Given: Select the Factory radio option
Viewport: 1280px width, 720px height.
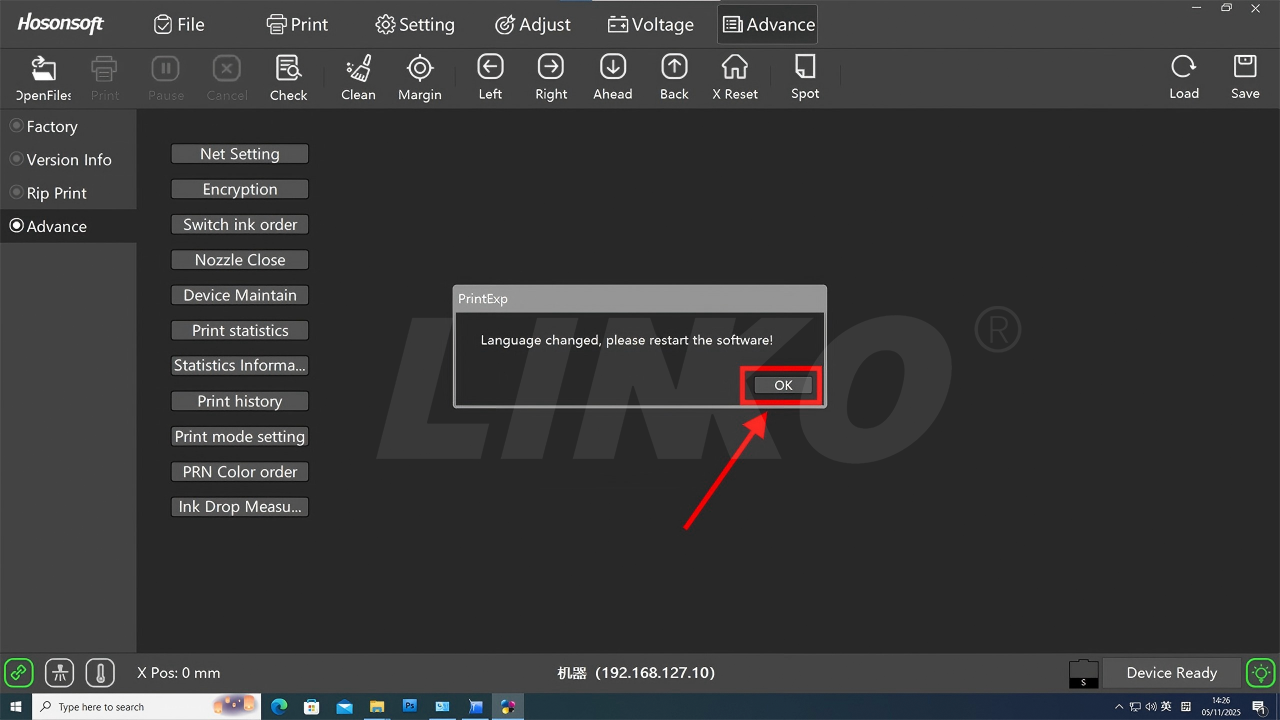Looking at the screenshot, I should pyautogui.click(x=17, y=126).
